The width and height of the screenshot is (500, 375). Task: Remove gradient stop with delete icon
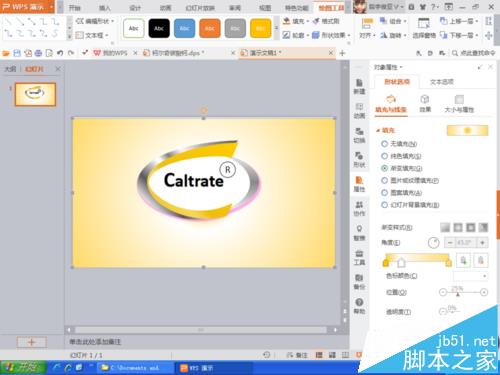(481, 261)
